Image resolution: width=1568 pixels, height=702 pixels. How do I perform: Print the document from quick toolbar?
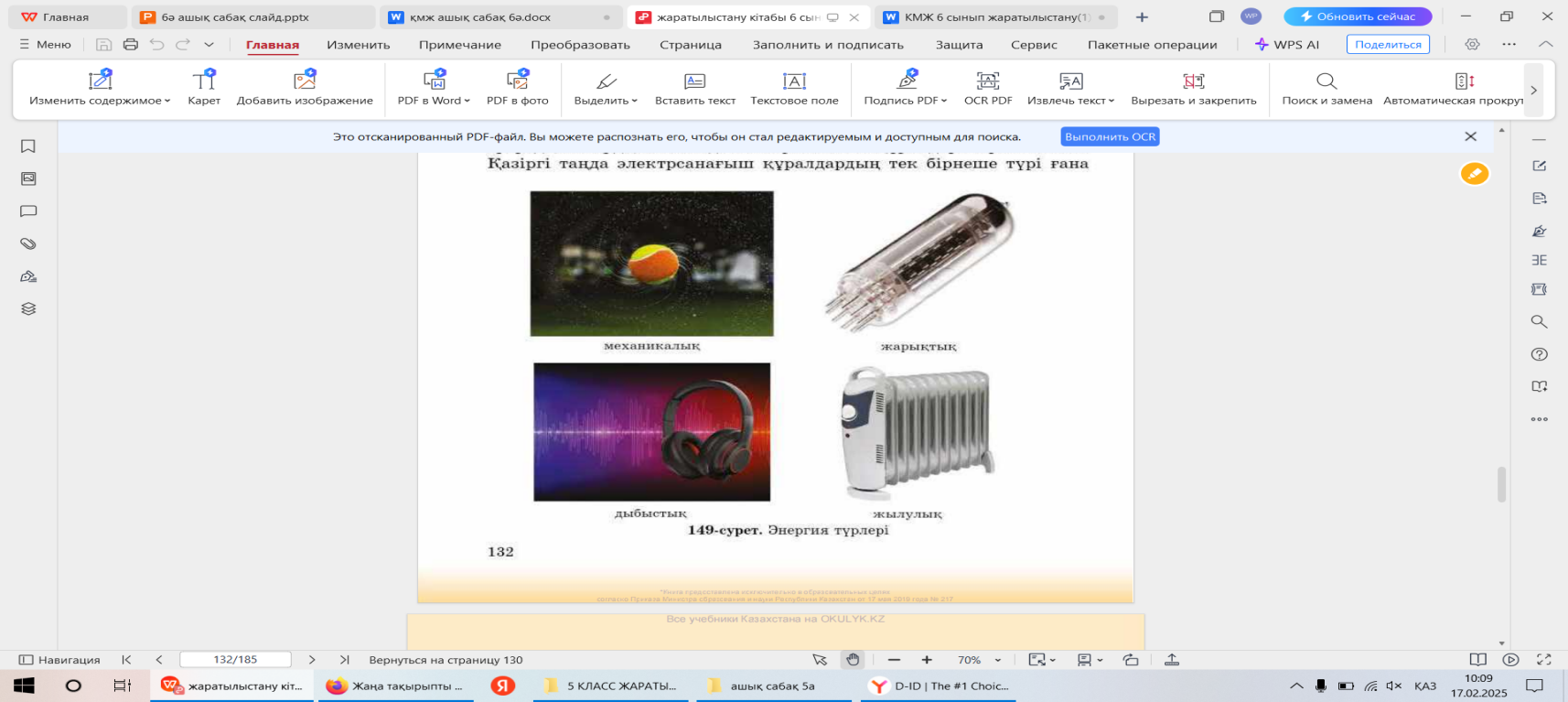131,44
